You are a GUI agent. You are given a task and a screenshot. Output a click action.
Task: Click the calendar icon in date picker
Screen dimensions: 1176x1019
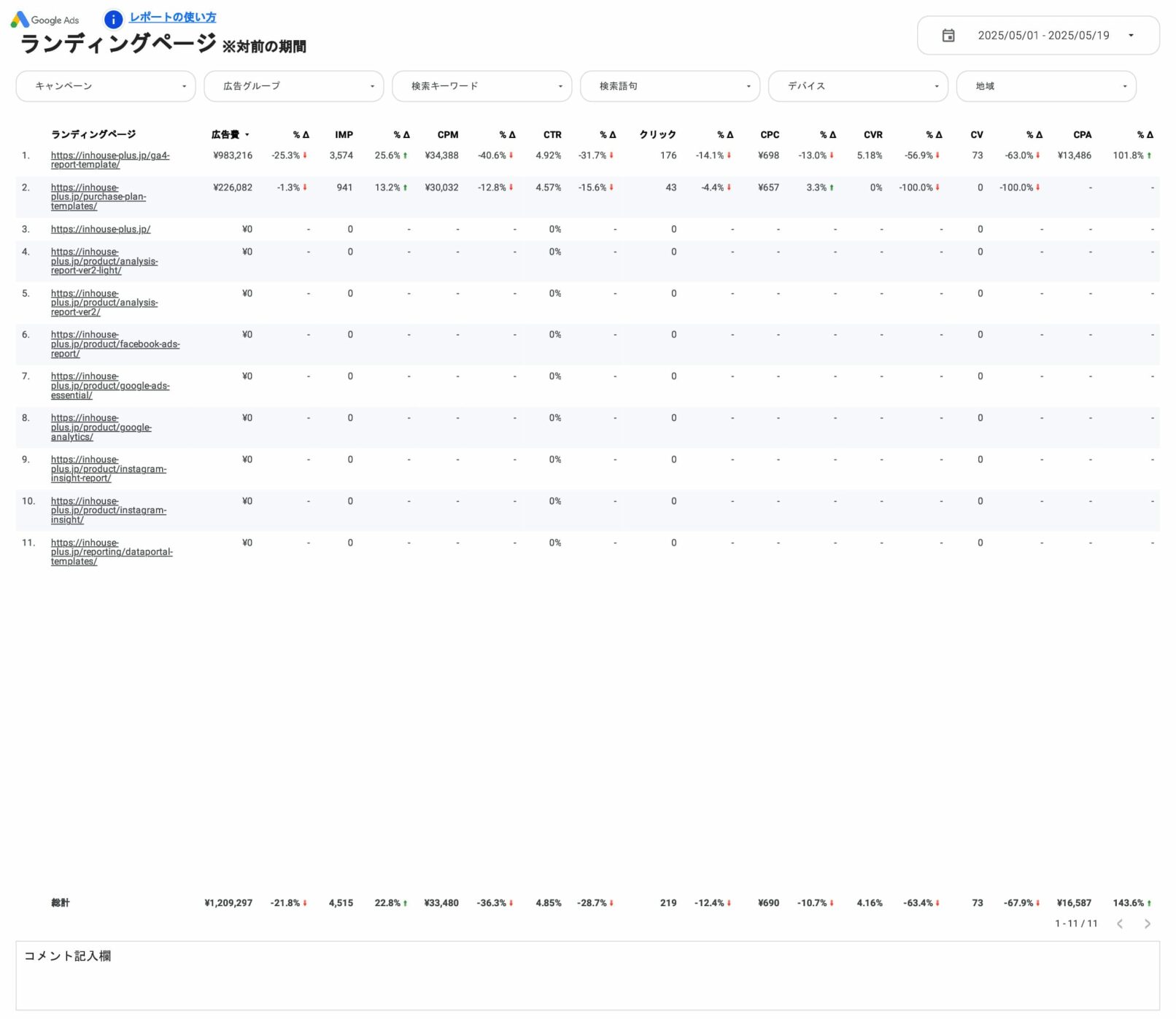[x=948, y=36]
